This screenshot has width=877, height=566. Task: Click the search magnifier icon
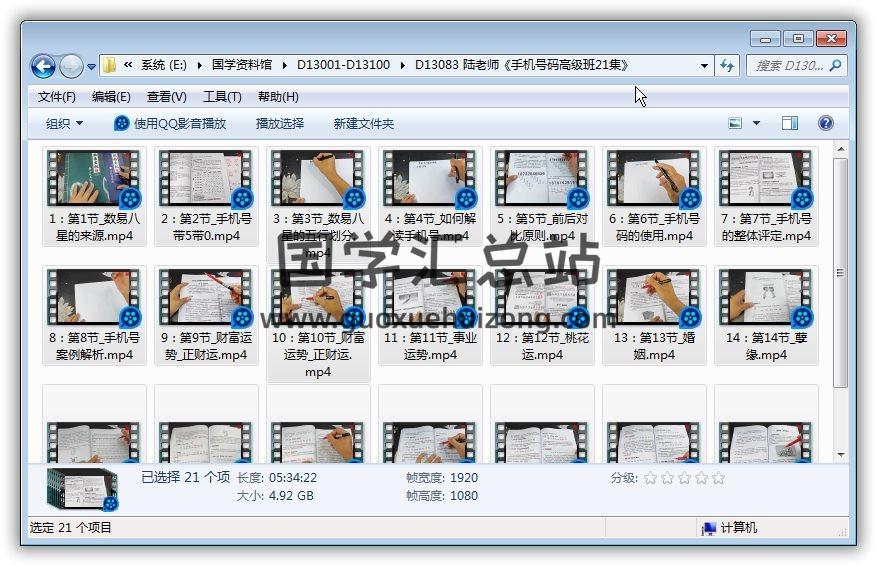836,65
